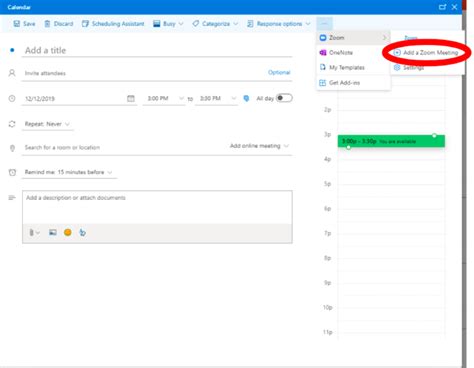Pop out the calendar window

442,7
